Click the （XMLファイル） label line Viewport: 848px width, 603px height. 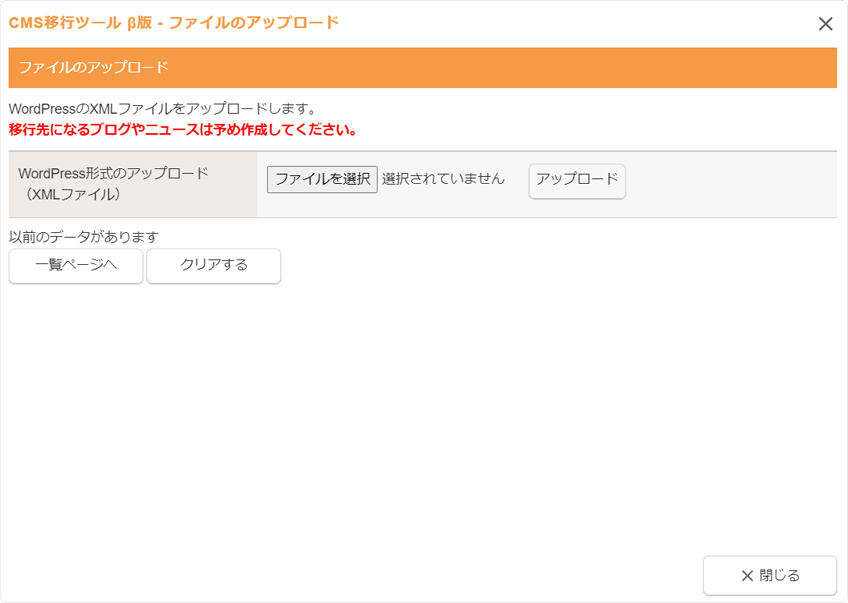70,195
